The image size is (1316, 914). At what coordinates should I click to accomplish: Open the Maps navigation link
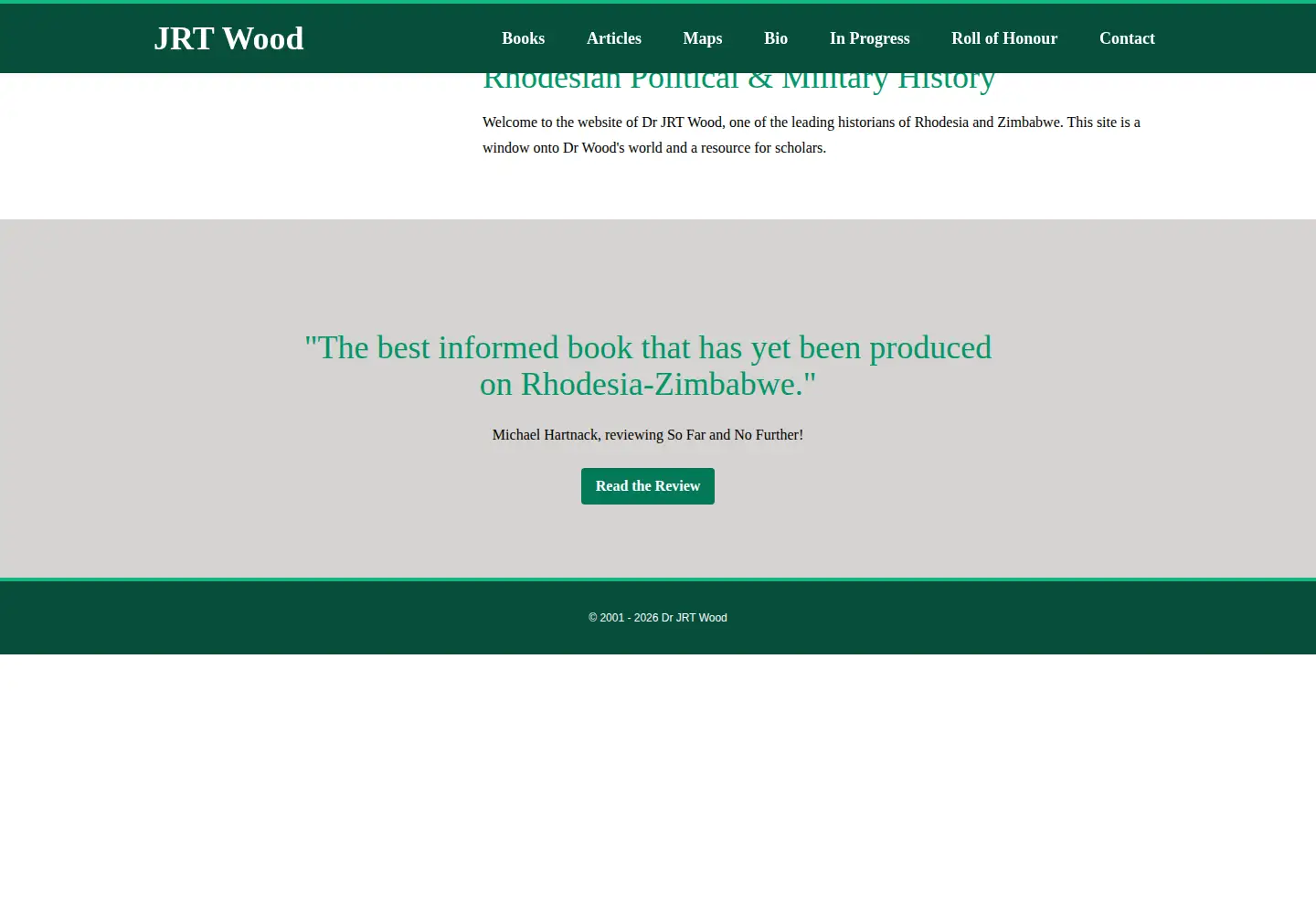point(703,38)
